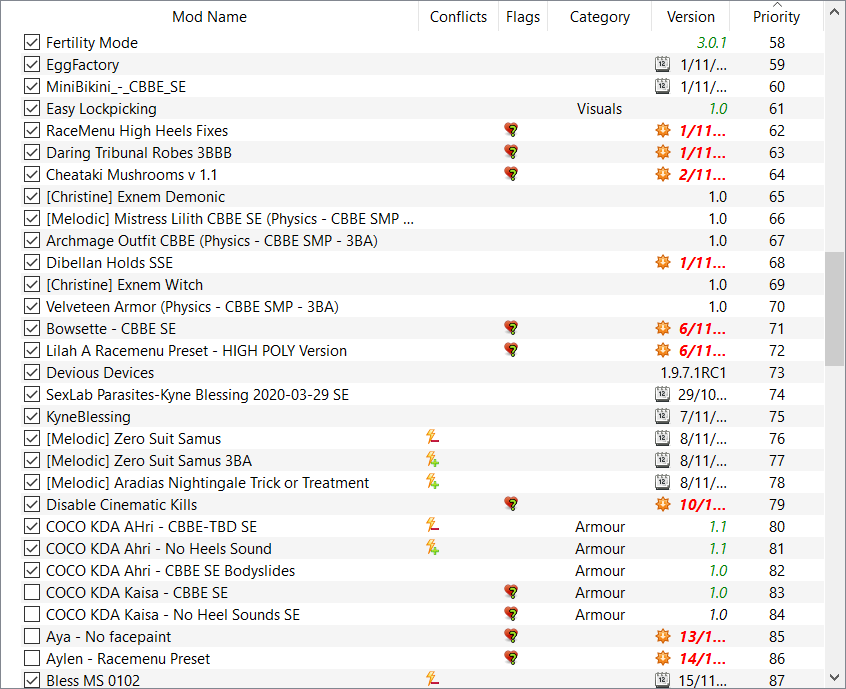Click the flag icon for Disable Cinematic Kills
This screenshot has width=846, height=689.
click(x=511, y=504)
